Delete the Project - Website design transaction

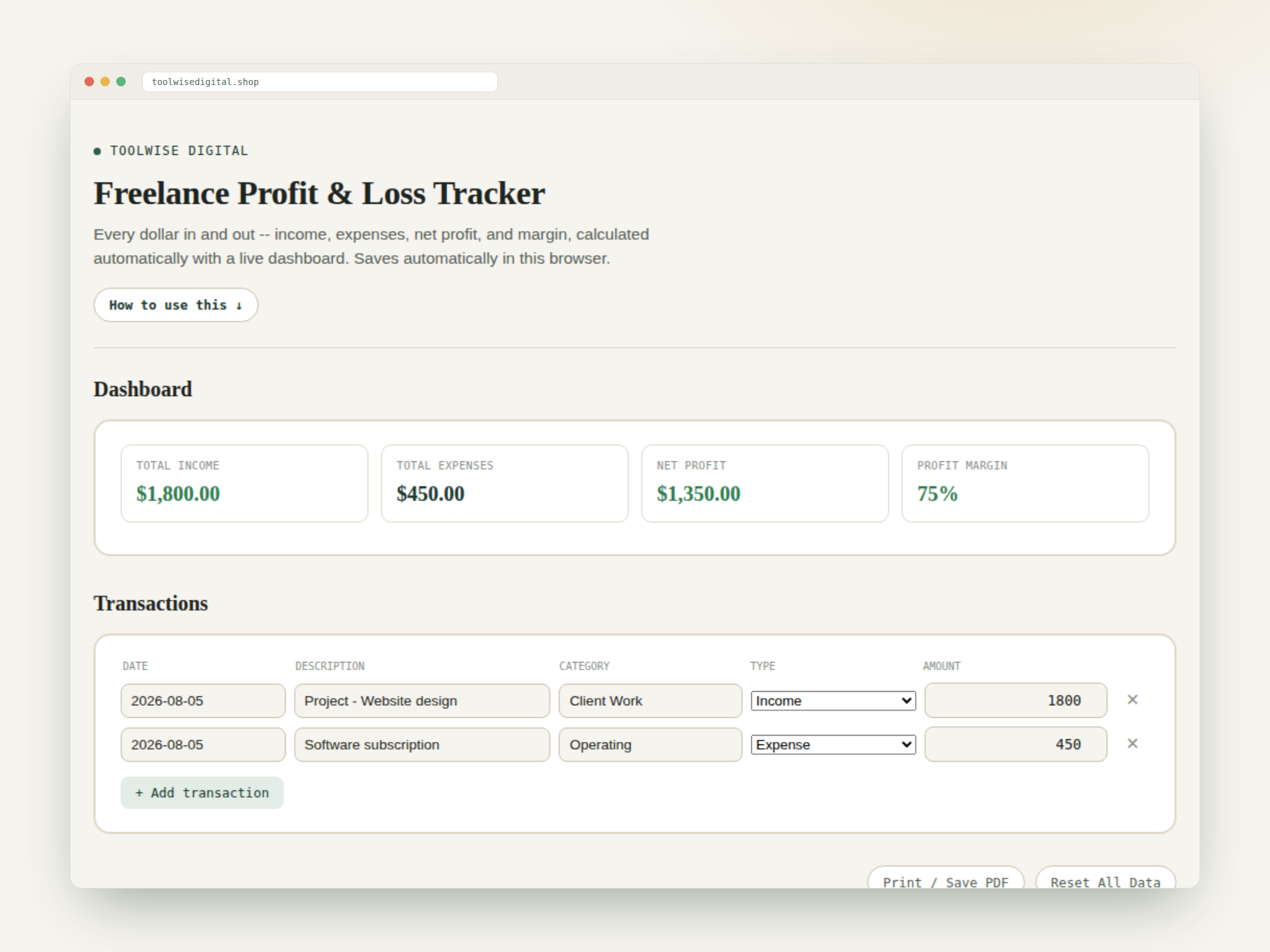[x=1132, y=699]
